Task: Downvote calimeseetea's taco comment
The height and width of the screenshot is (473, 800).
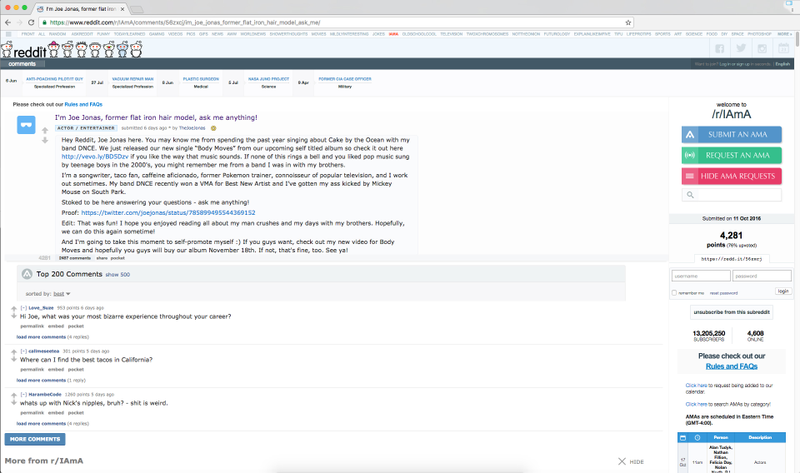Action: coord(14,359)
